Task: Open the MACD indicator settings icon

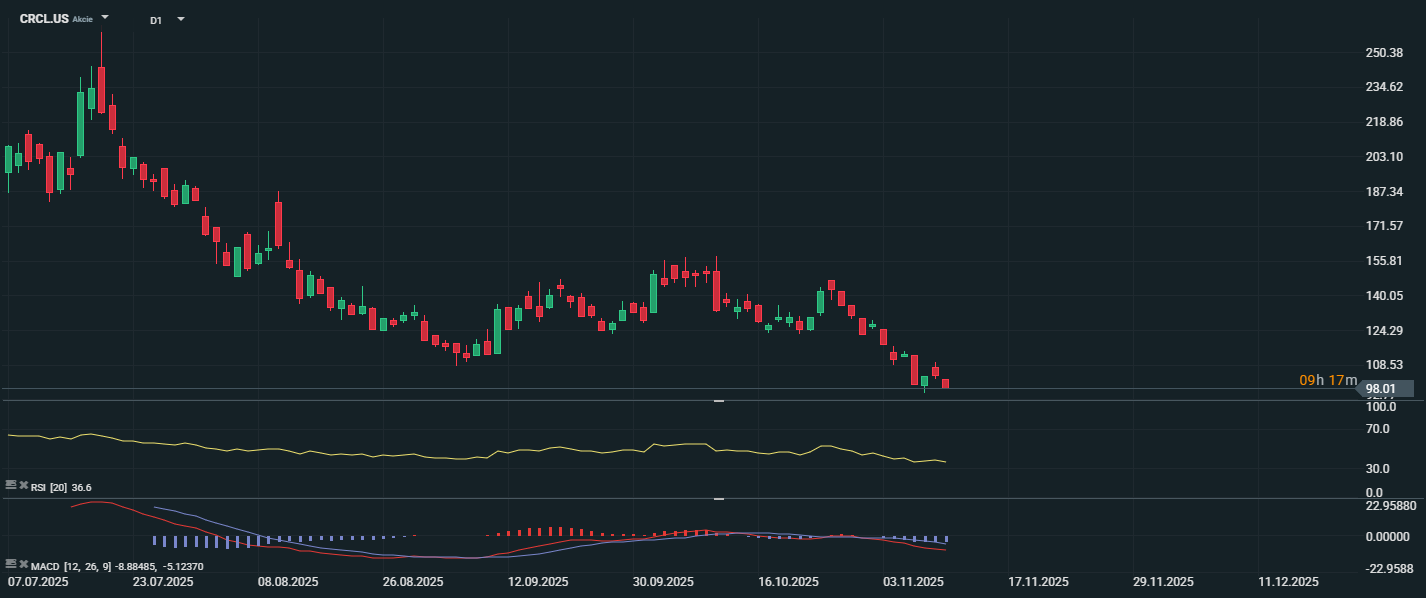Action: (x=10, y=564)
